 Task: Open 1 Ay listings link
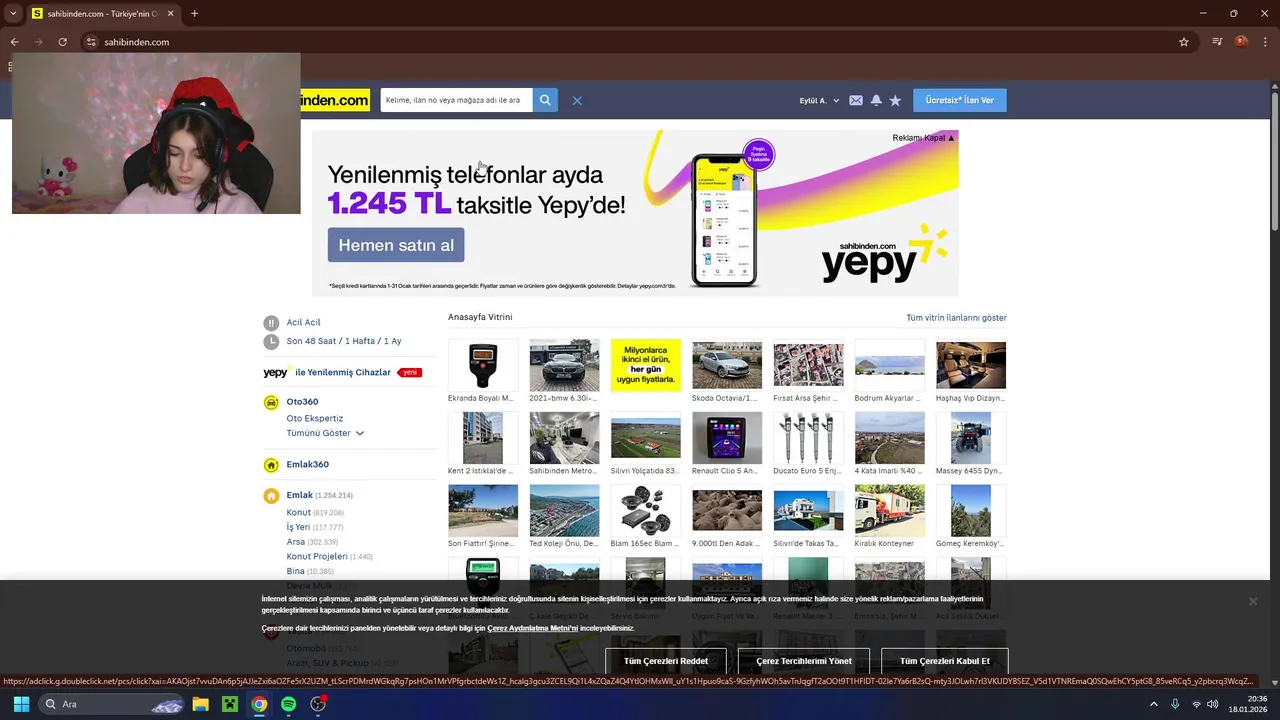[x=392, y=342]
